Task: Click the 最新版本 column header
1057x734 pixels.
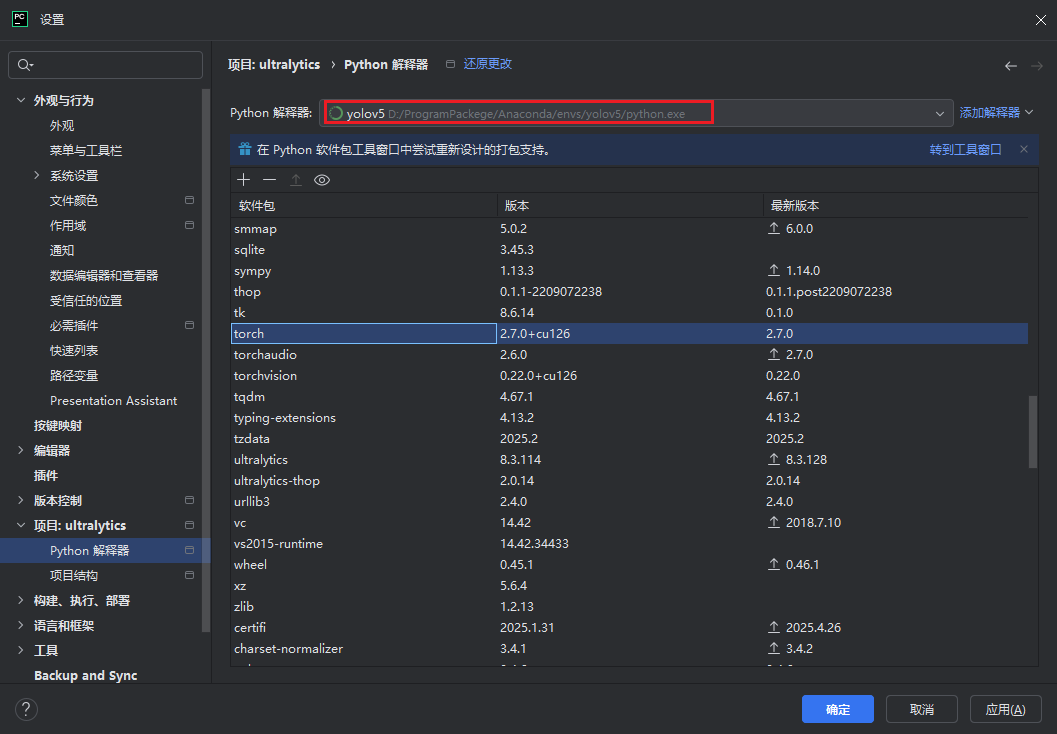Action: click(x=896, y=206)
